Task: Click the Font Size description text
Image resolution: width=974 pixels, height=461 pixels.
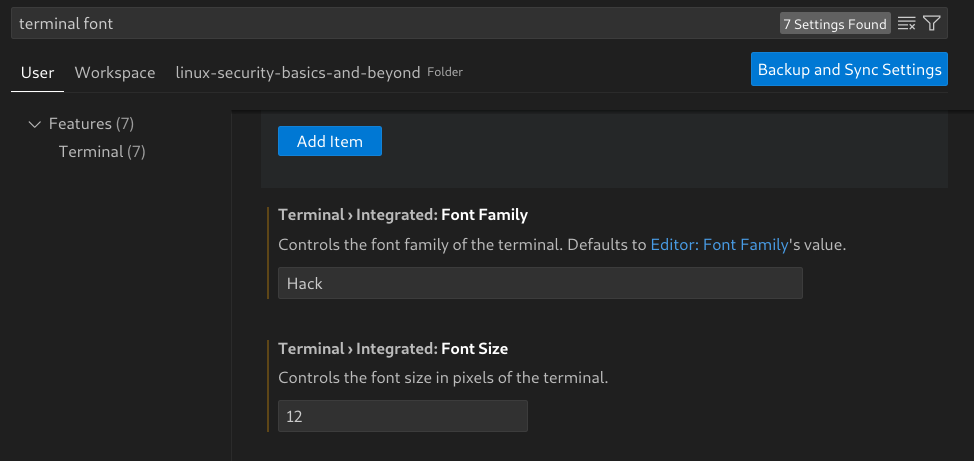Action: 443,378
